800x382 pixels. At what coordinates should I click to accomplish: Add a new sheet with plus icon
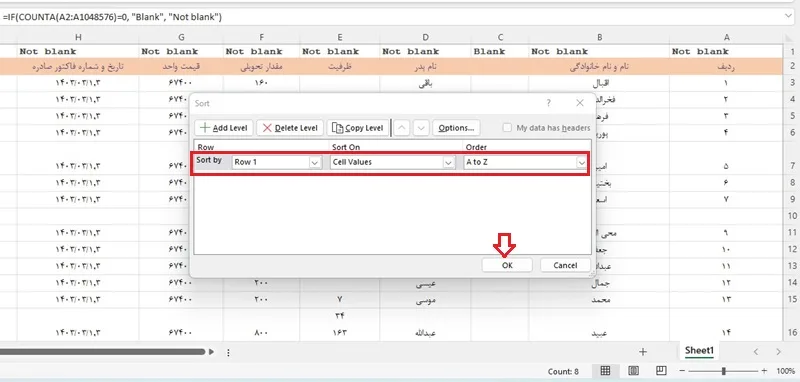pyautogui.click(x=643, y=351)
